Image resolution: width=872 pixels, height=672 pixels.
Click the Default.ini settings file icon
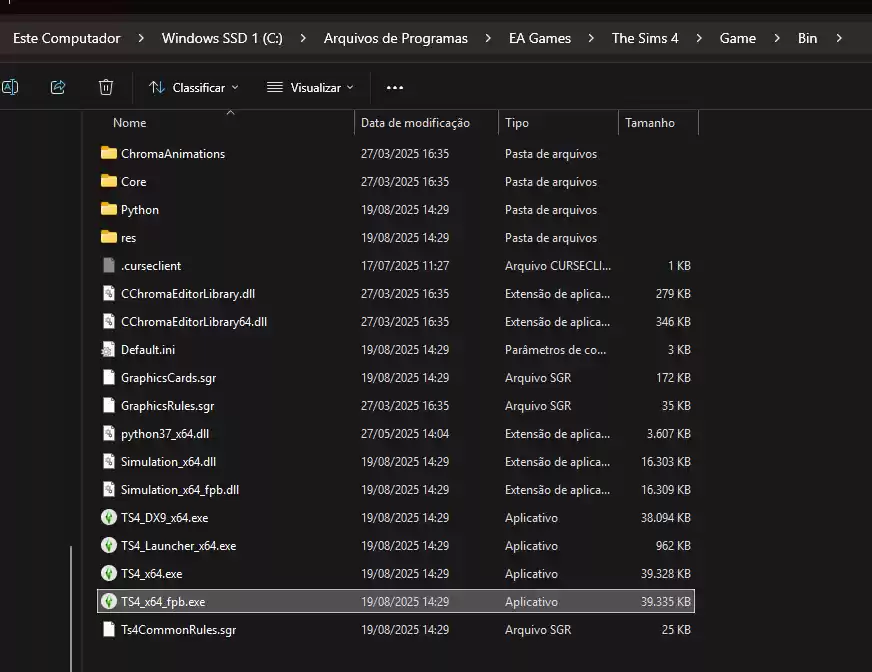pos(109,350)
